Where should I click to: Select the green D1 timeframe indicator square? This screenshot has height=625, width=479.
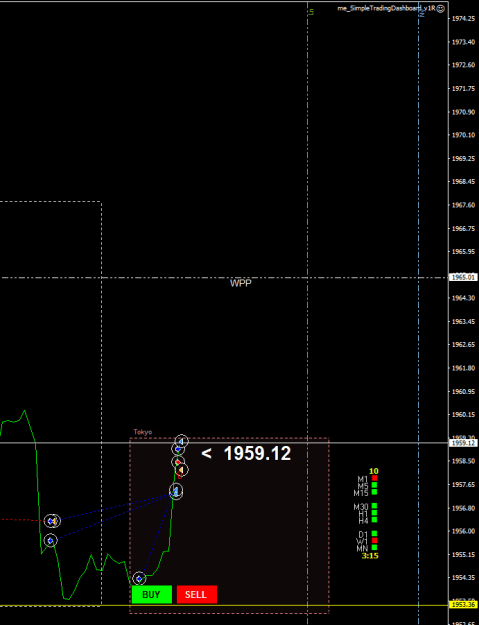(x=374, y=533)
